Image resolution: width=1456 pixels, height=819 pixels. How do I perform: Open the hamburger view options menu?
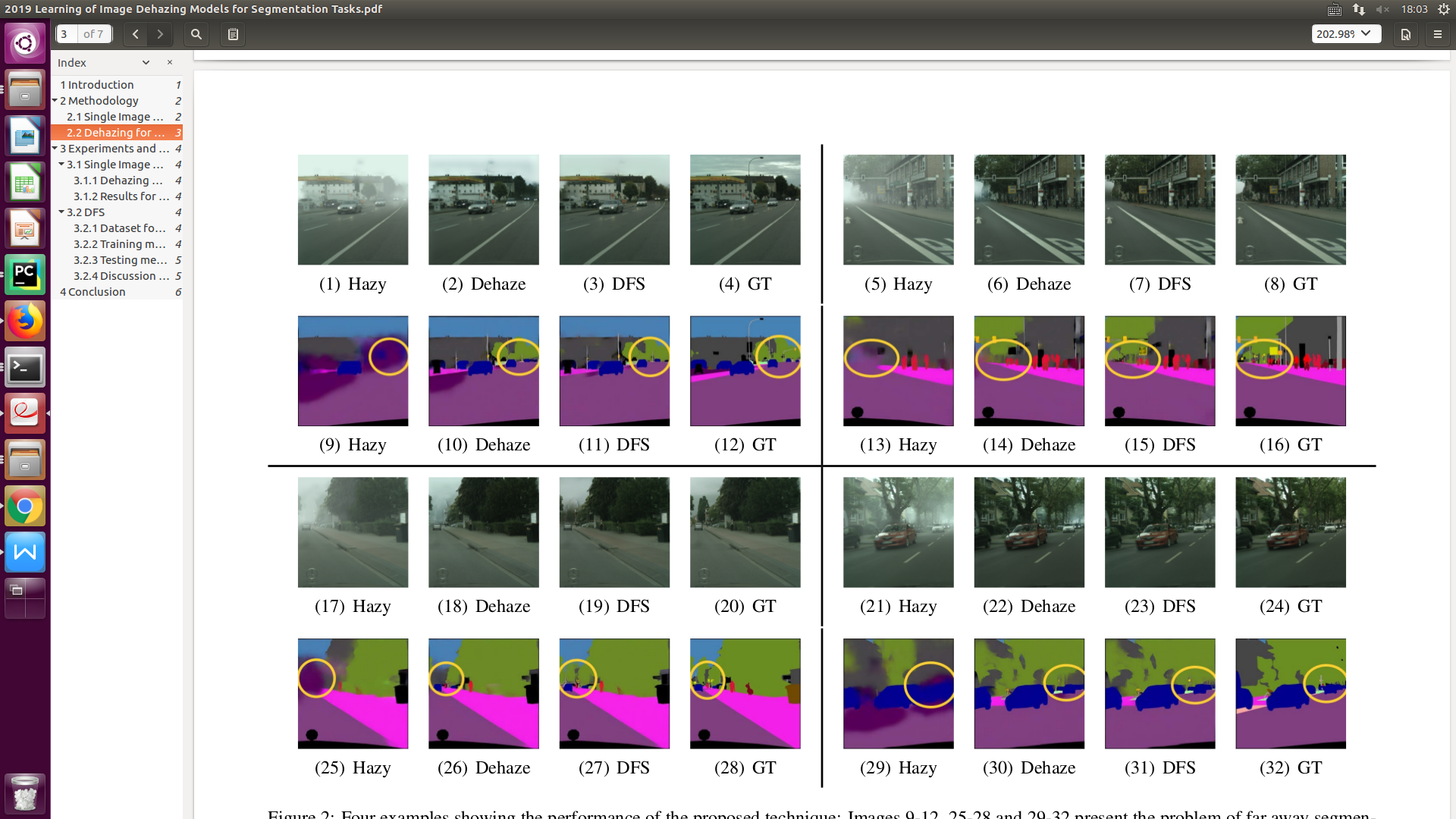1437,34
